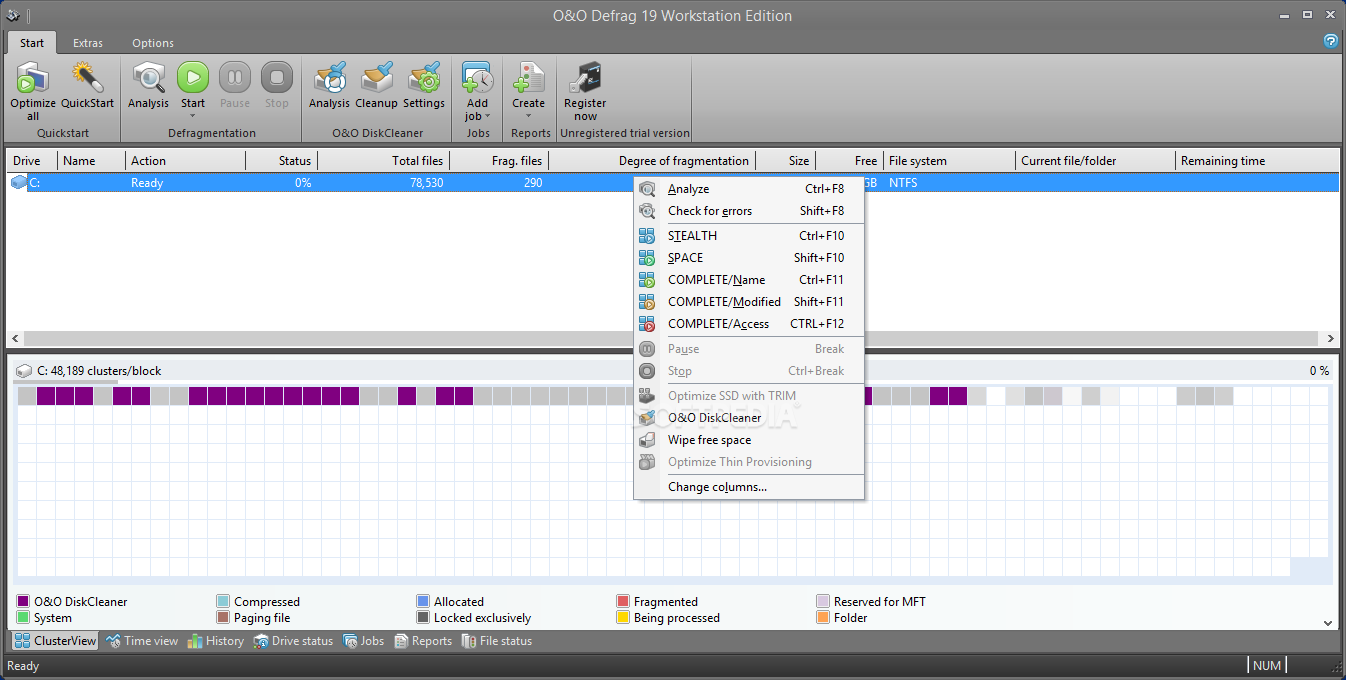
Task: Click the 290 frag. files cell
Action: [x=532, y=183]
